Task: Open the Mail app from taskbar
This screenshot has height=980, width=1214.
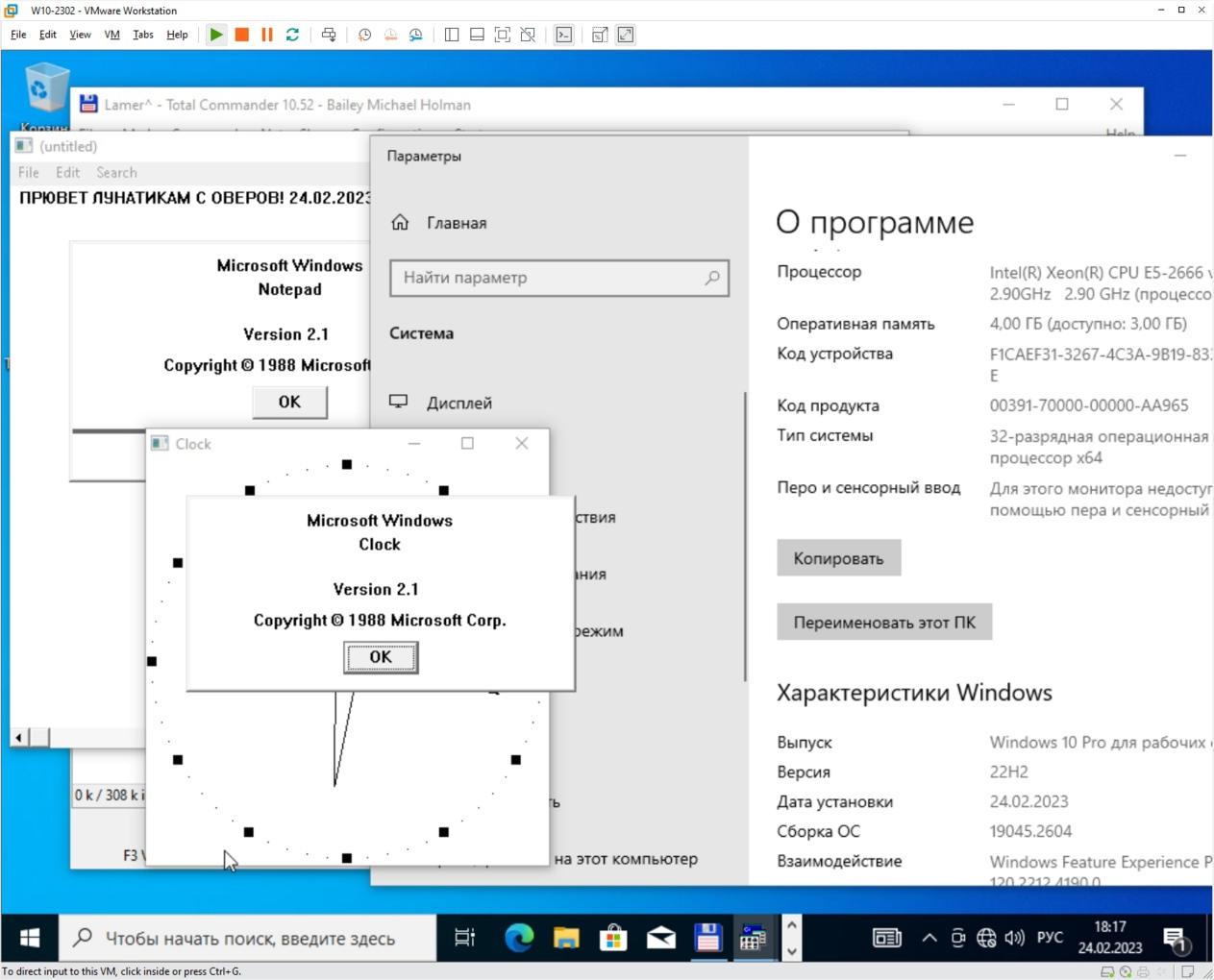Action: pos(660,938)
